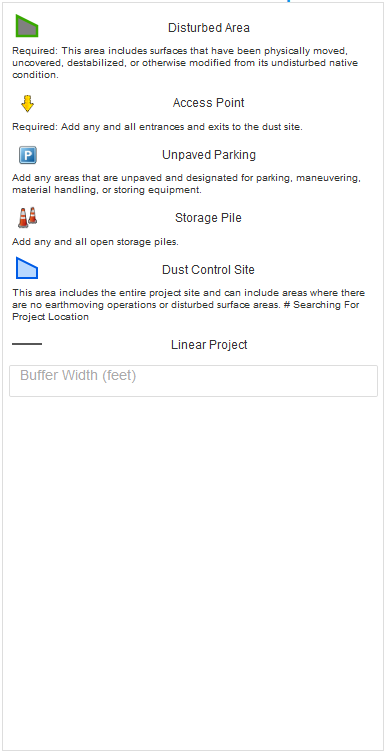Choose the Unpaved Parking title text
Viewport: 388px width, 753px height.
click(208, 155)
